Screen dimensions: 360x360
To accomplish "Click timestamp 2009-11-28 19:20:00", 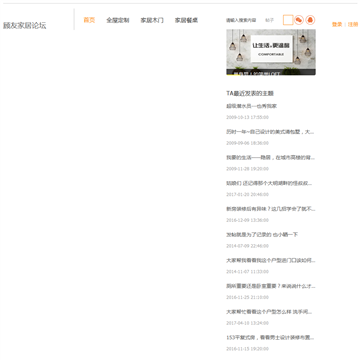I will click(247, 169).
